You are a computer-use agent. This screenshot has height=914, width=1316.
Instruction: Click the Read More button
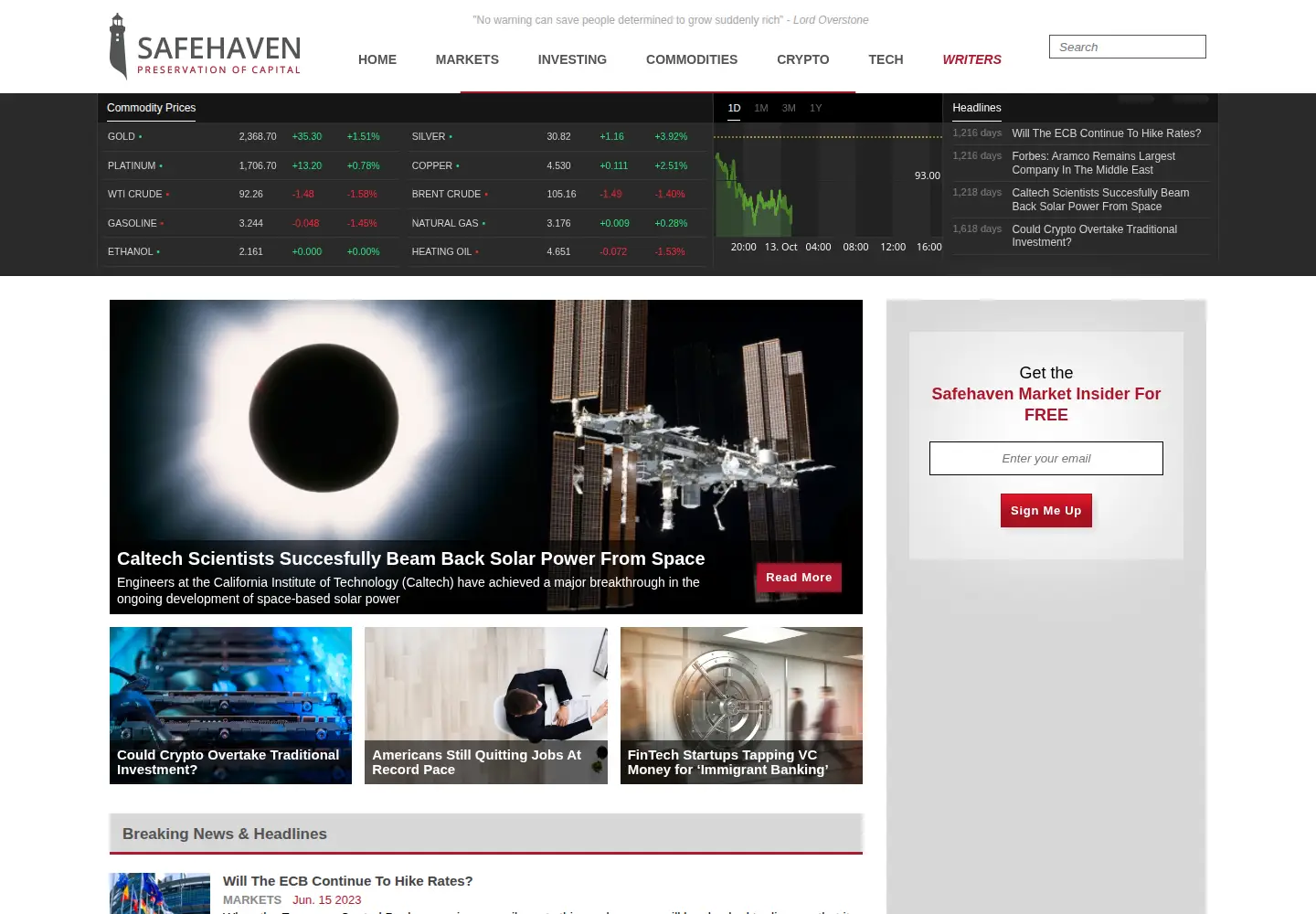[799, 578]
